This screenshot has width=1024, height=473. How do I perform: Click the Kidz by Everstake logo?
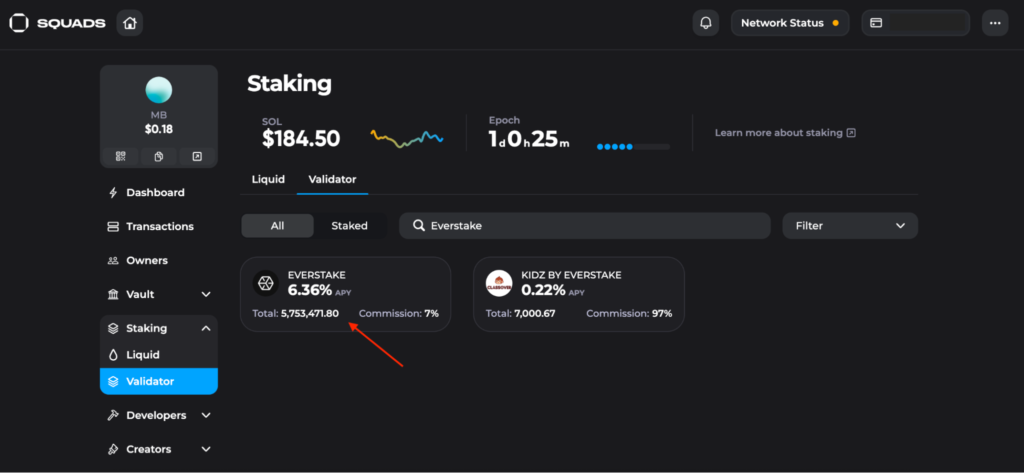coord(500,283)
